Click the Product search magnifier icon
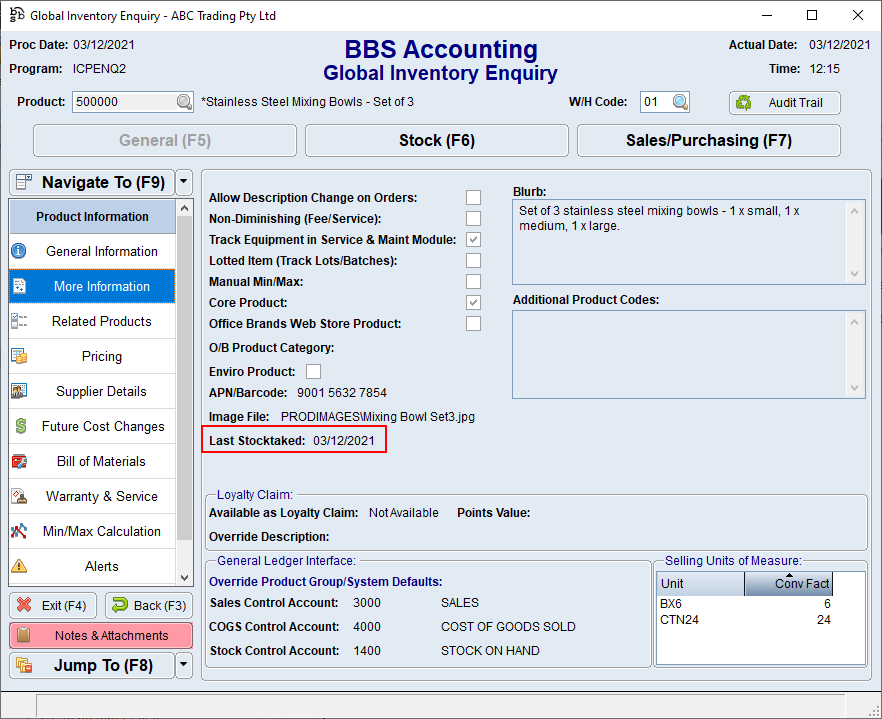This screenshot has width=882, height=719. click(184, 102)
